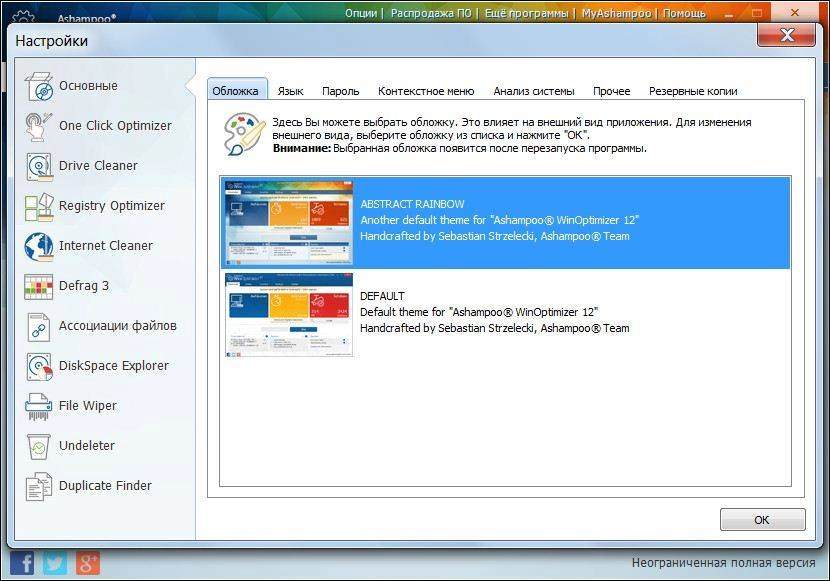Click the Ashampoo gear logo icon
This screenshot has height=581, width=830.
click(x=24, y=17)
